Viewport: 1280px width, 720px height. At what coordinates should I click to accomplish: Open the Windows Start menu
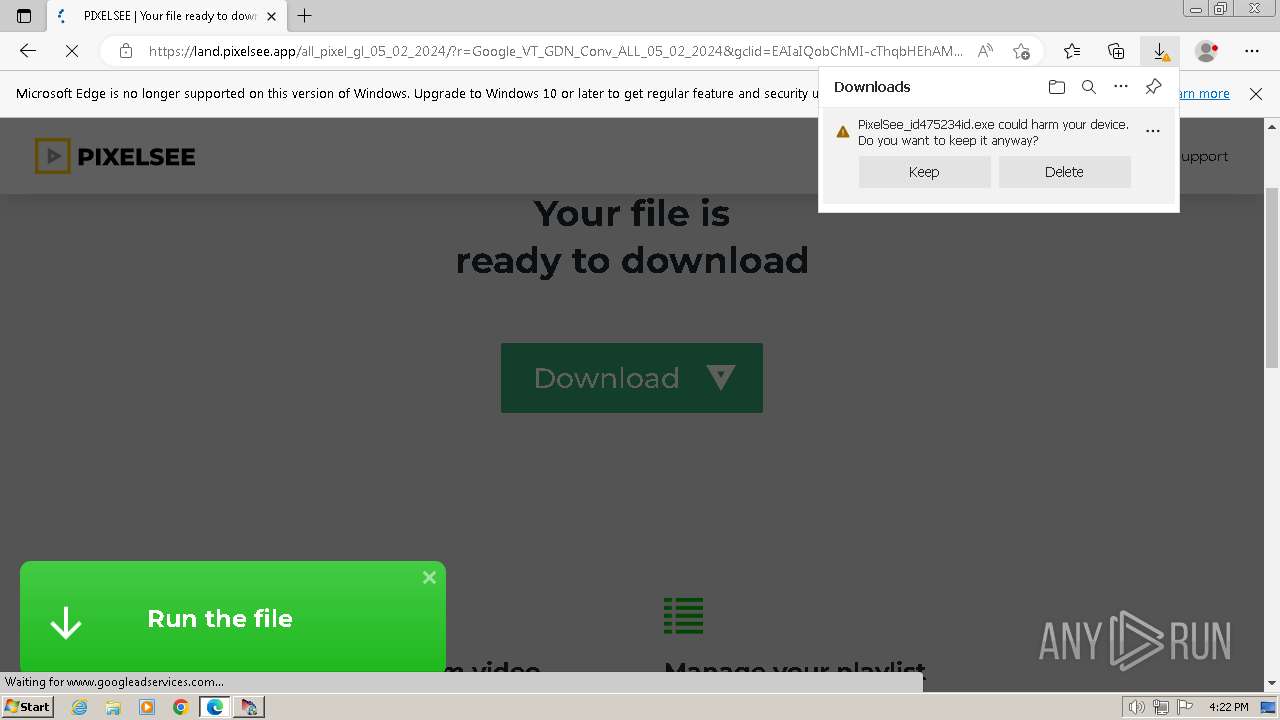click(x=27, y=707)
